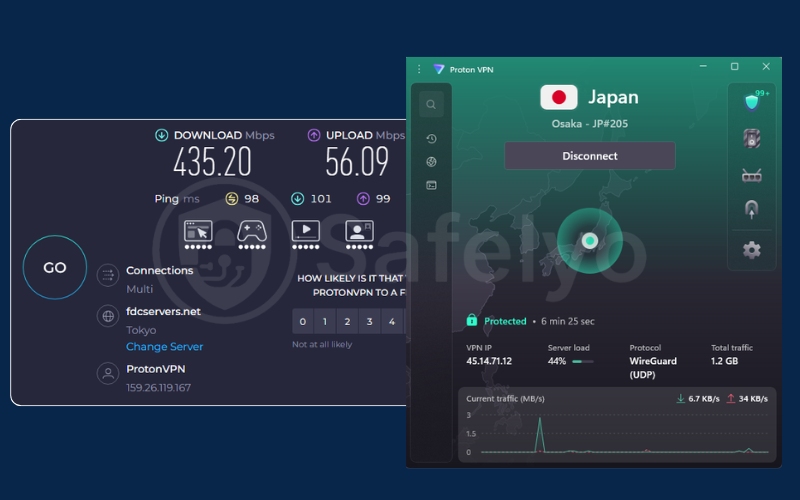
Task: Open recent connections history icon in Proton VPN
Action: tap(431, 138)
